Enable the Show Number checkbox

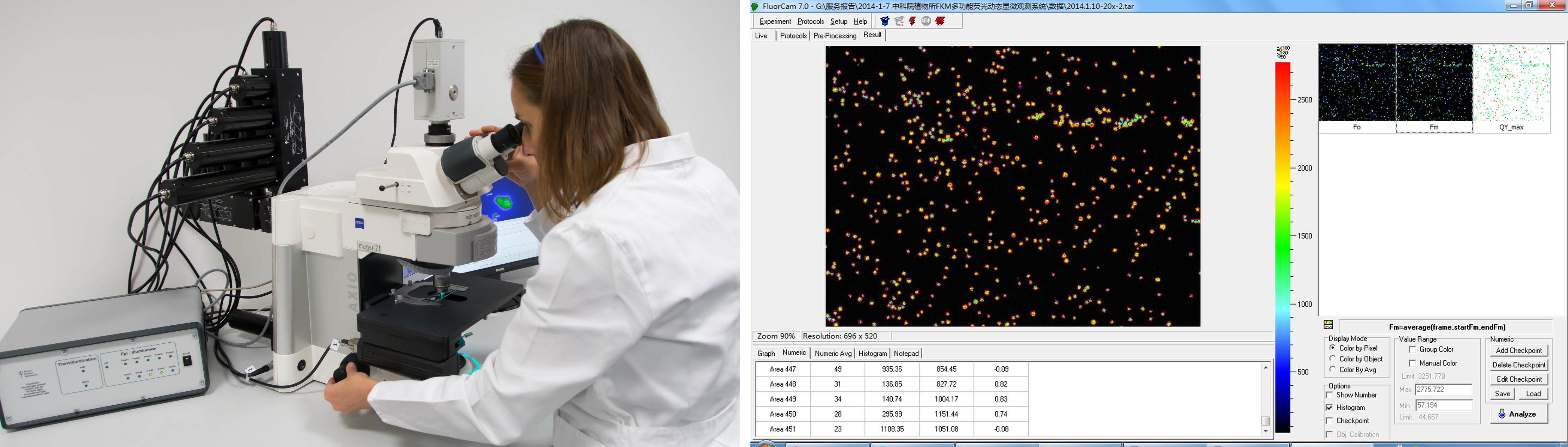(1330, 395)
